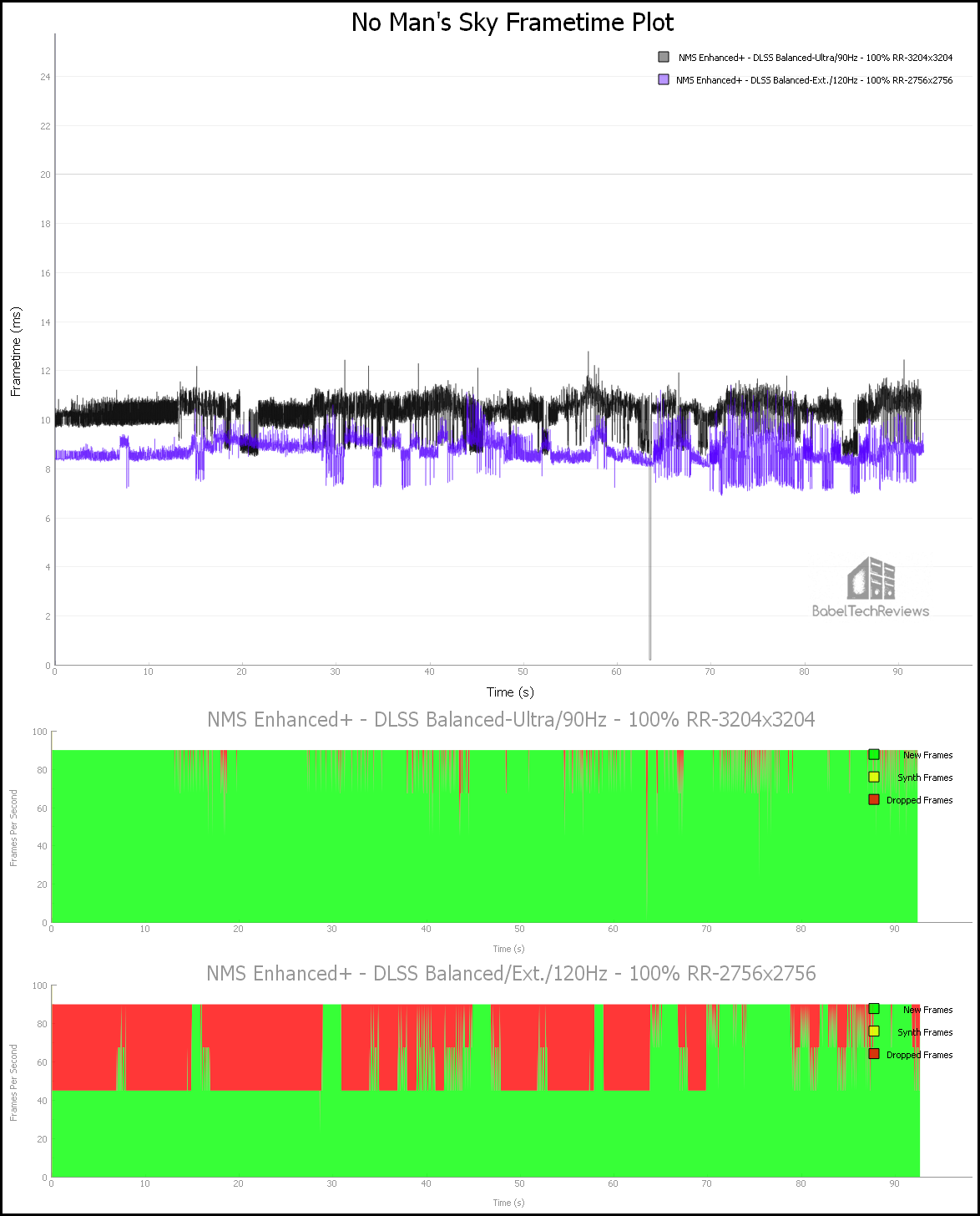
Task: Click 'Synth Frames' legend label in the 120Hz chart
Action: (925, 1033)
